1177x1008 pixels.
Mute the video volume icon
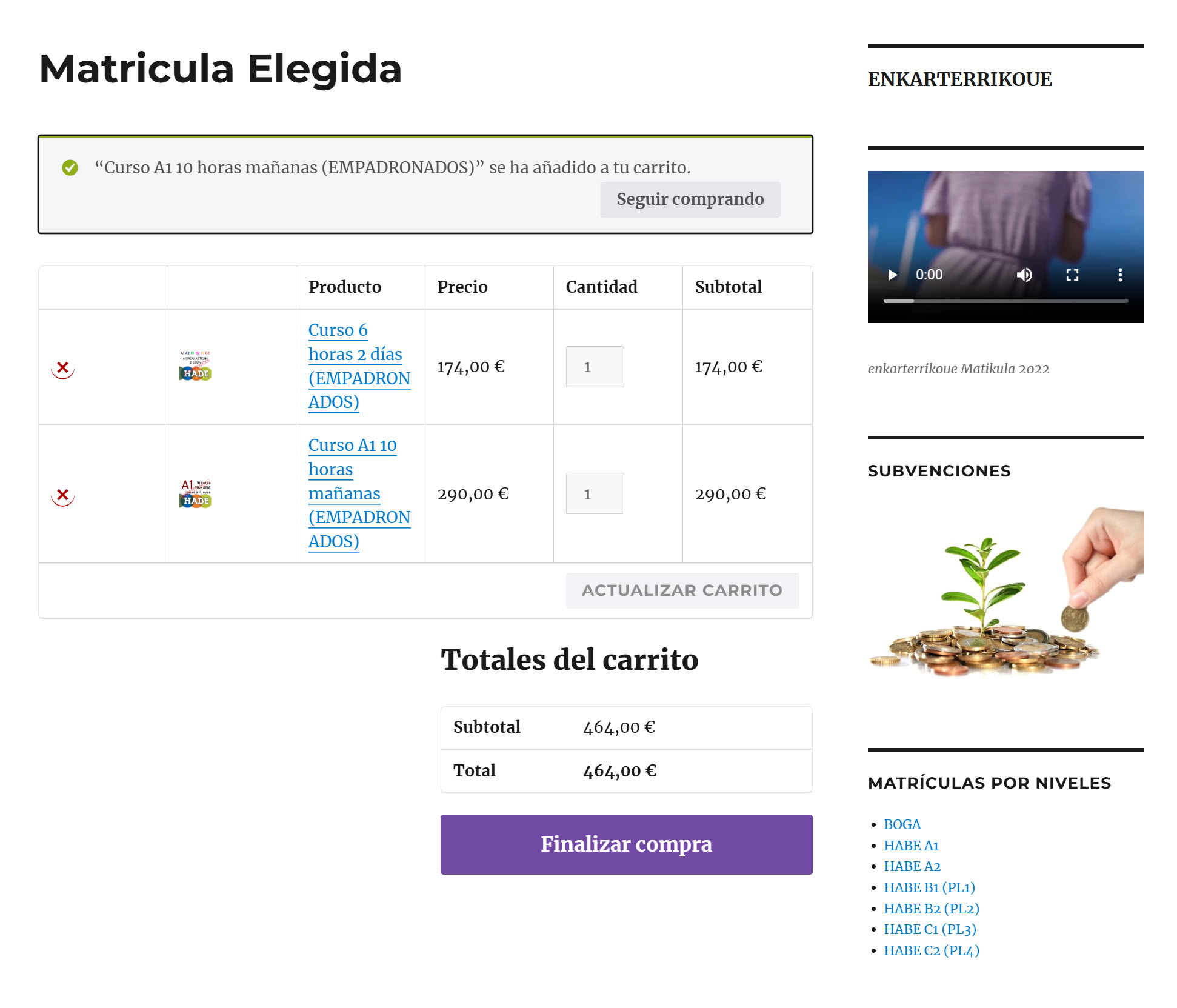(1024, 275)
